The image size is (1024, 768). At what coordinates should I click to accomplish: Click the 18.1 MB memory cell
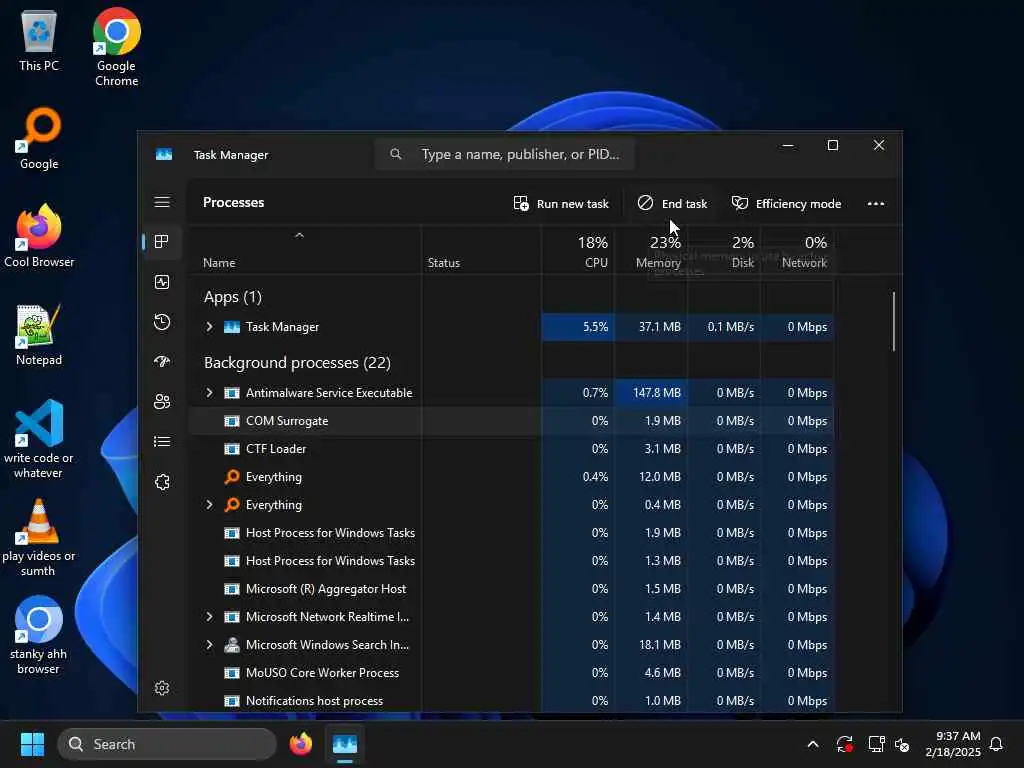pos(650,645)
